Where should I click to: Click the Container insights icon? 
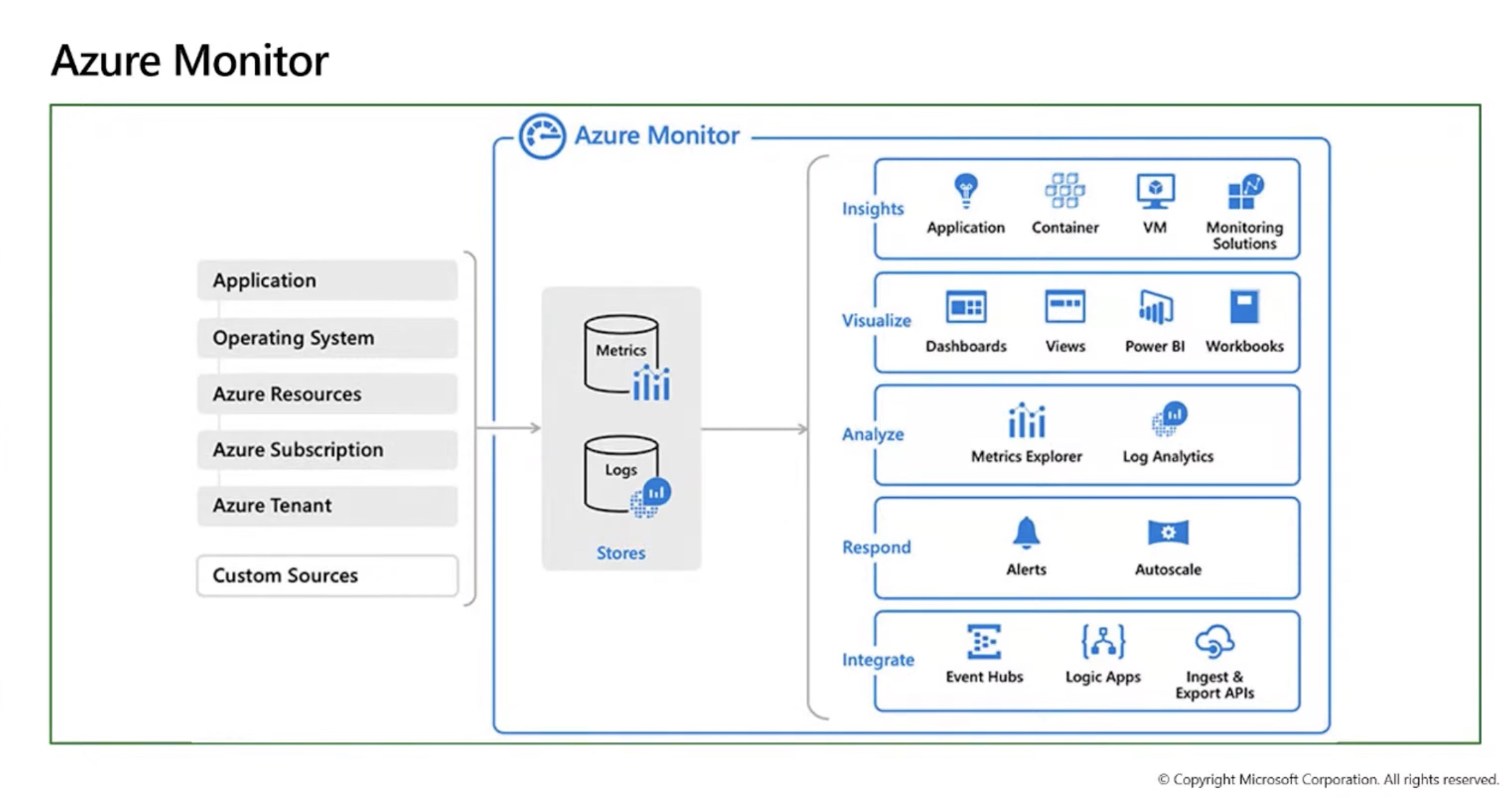[x=1064, y=190]
